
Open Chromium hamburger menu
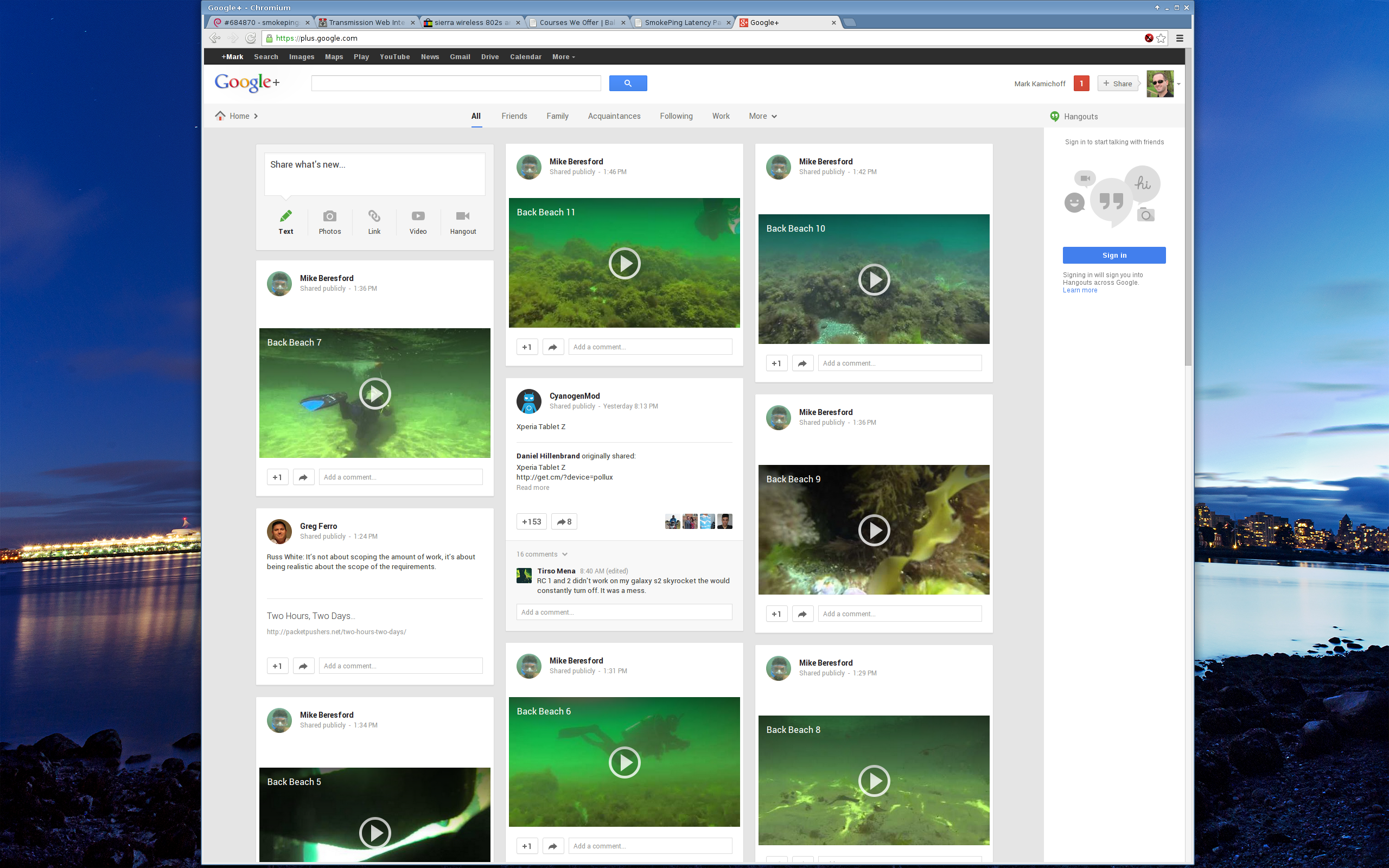pos(1180,38)
